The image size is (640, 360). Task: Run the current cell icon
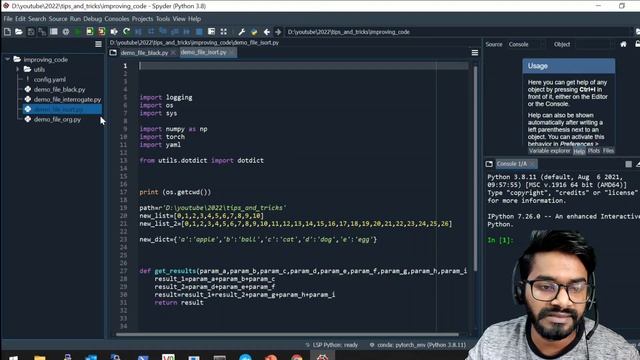click(90, 32)
